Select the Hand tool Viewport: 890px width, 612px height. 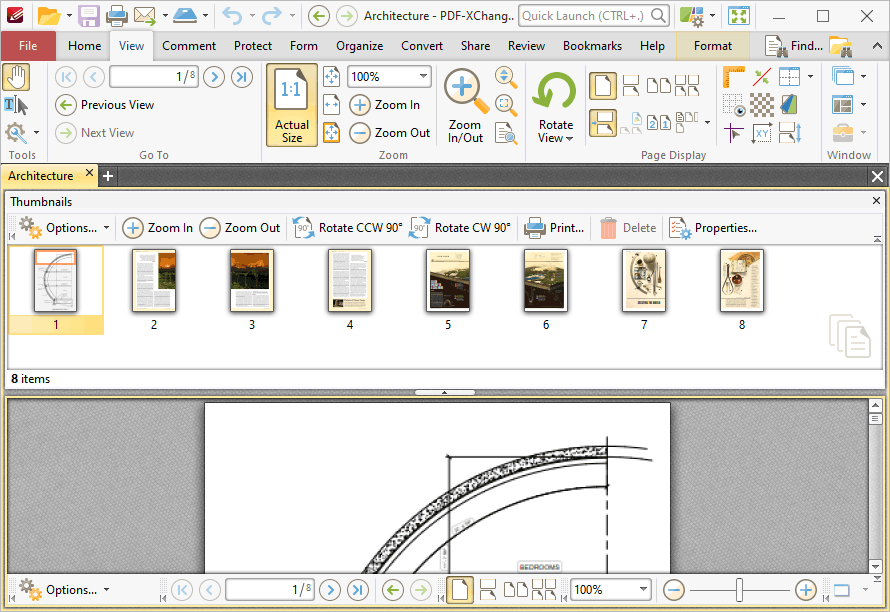(16, 77)
